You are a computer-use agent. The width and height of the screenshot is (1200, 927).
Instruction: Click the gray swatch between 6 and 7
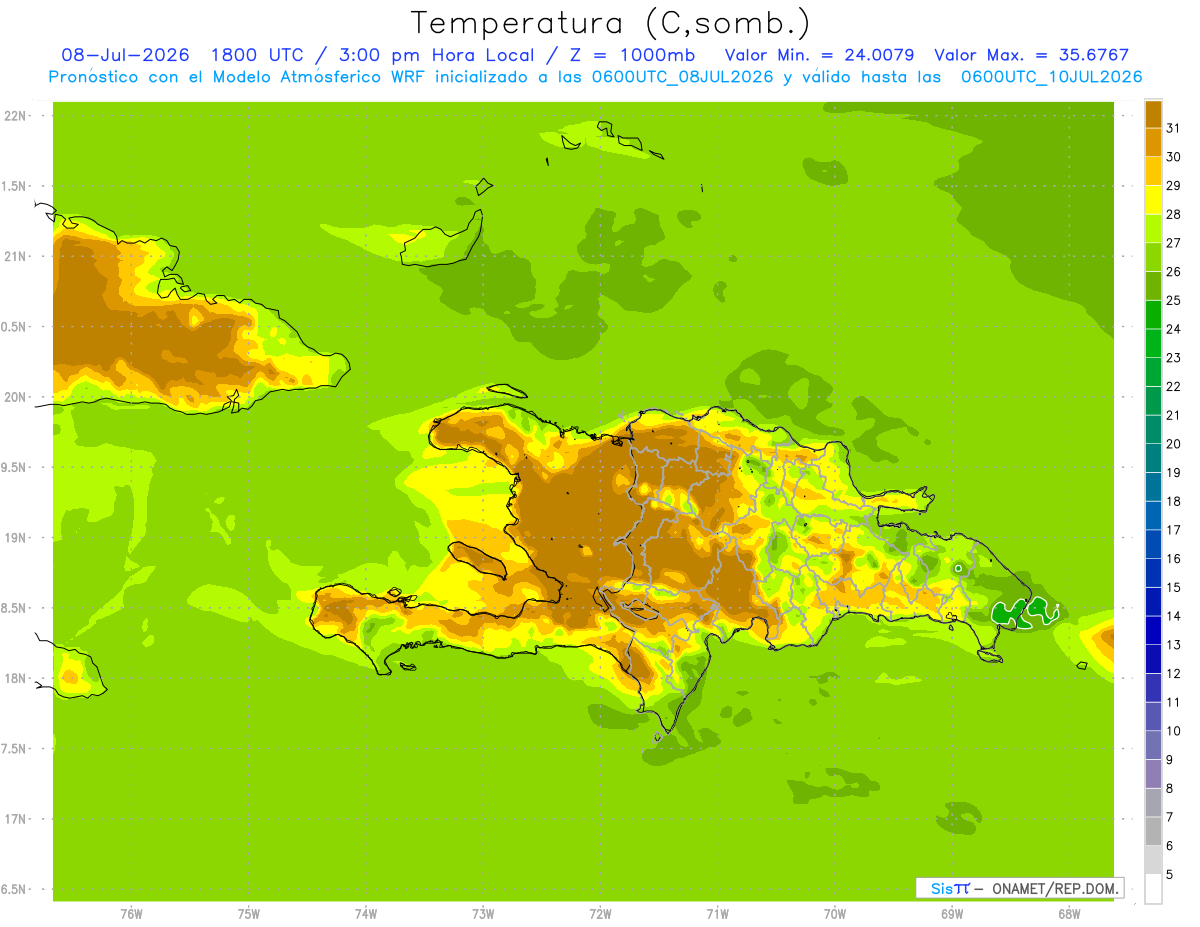1153,831
